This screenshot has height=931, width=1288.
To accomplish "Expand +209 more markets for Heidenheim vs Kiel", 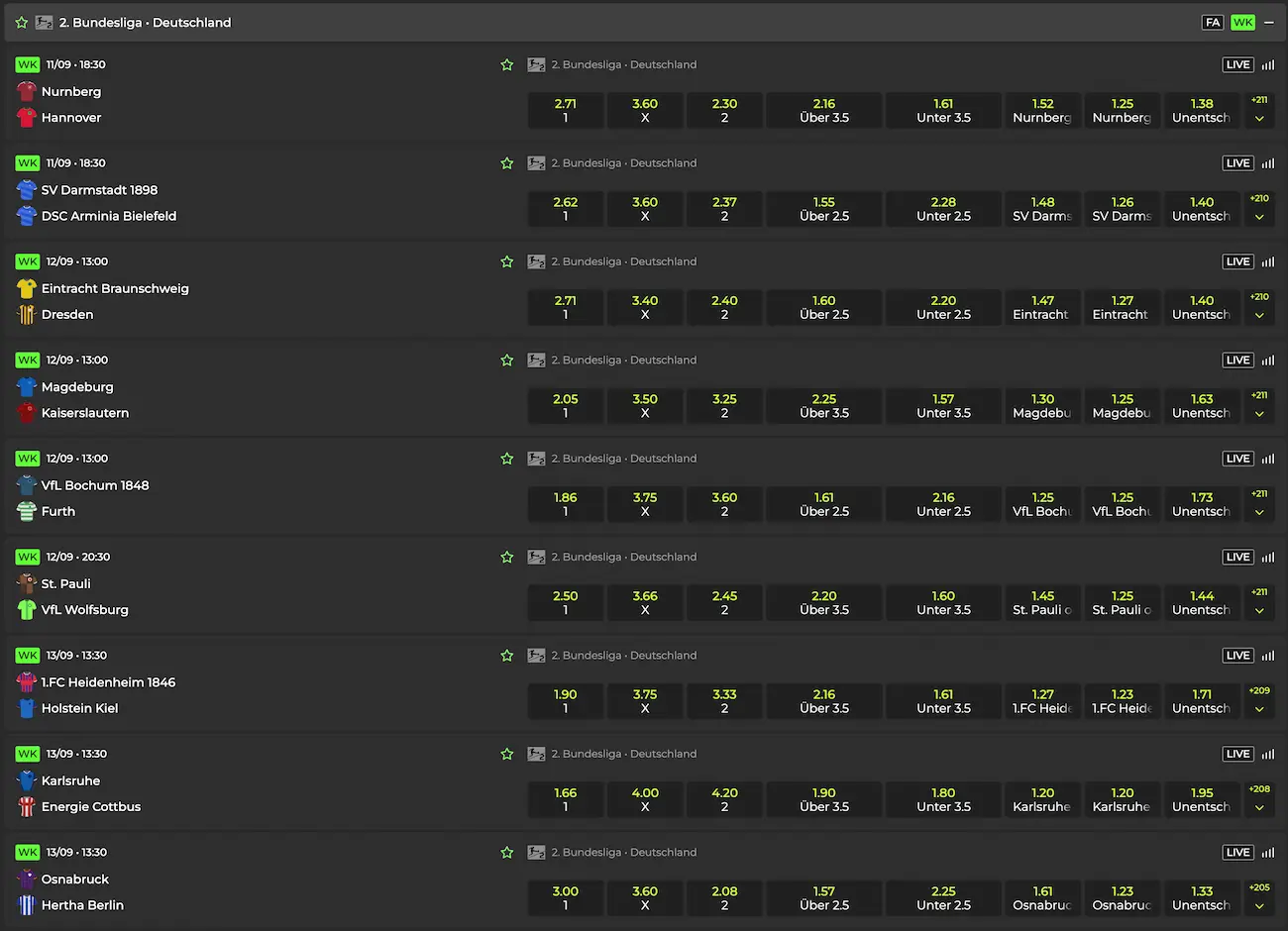I will coord(1259,700).
